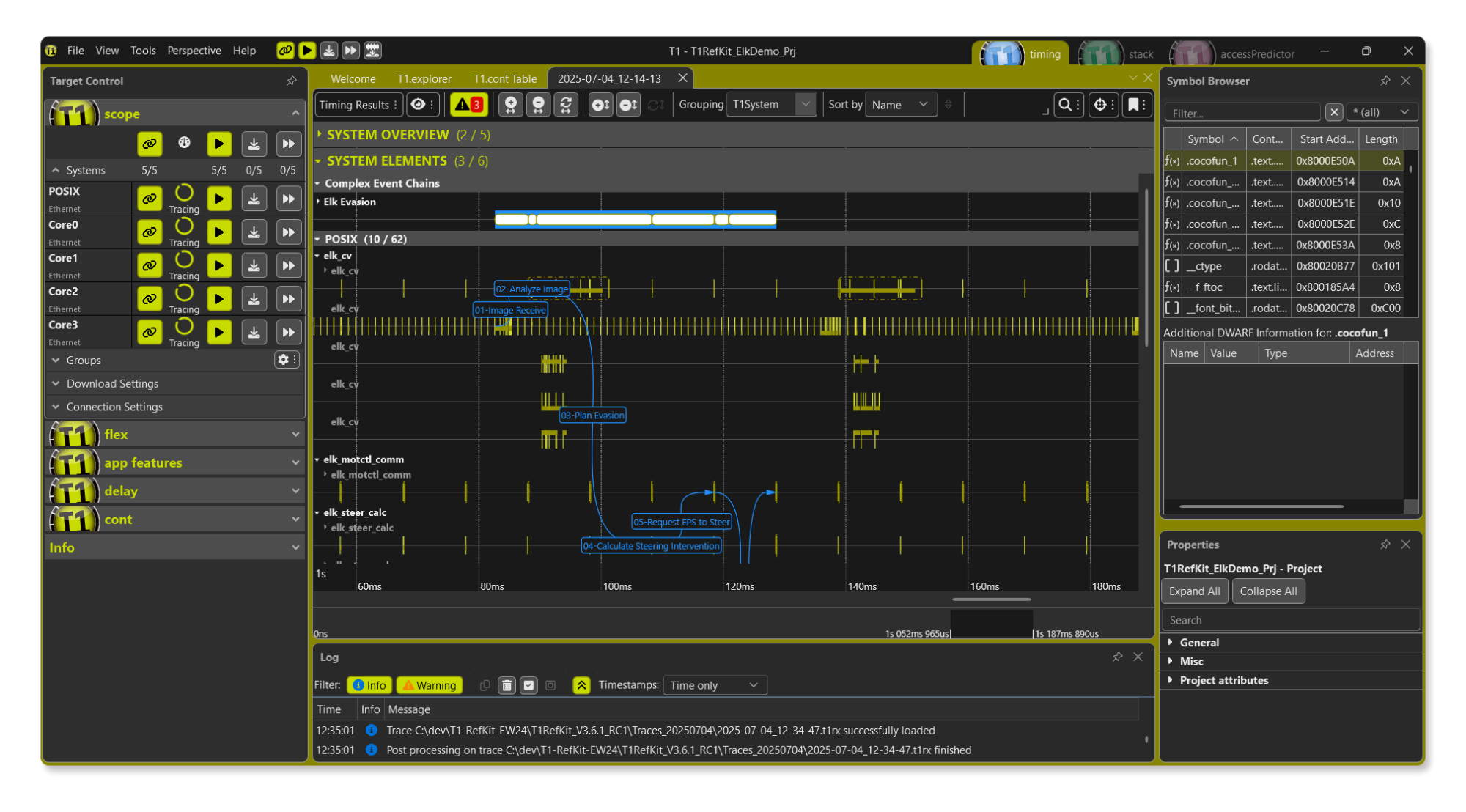This screenshot has width=1466, height=812.
Task: Click the warnings indicator showing 3
Action: click(x=468, y=105)
